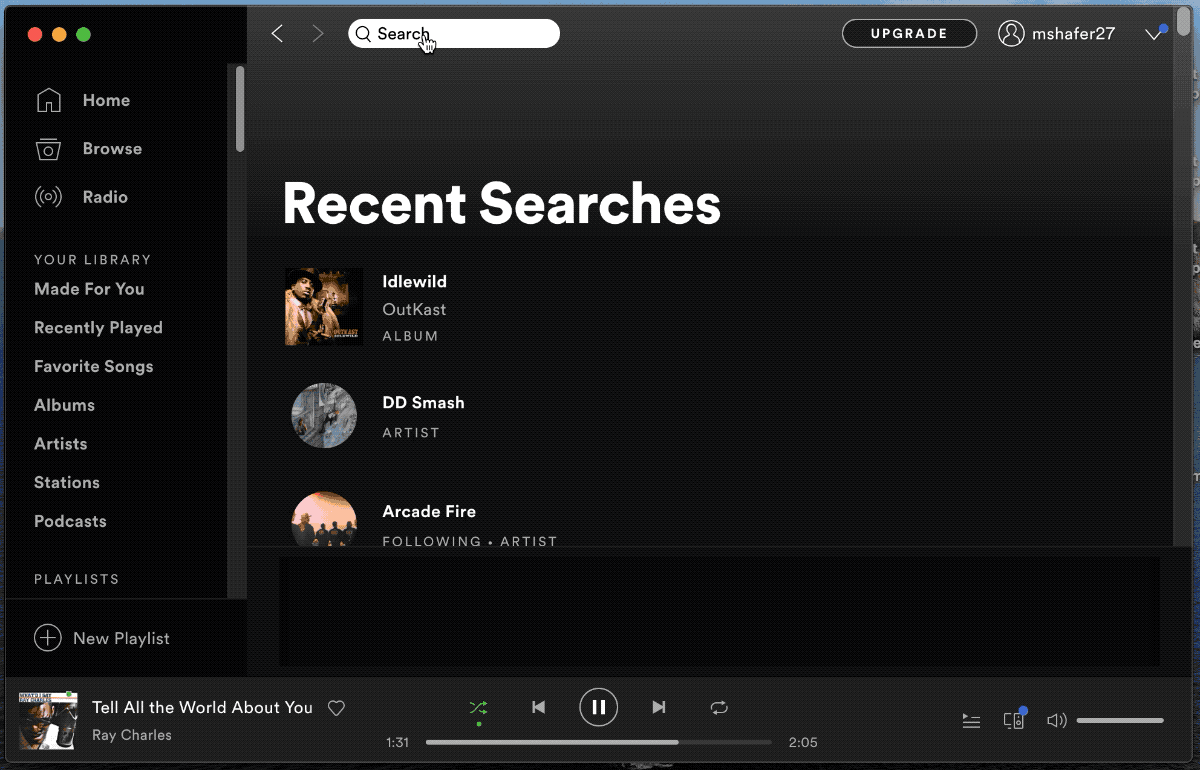The height and width of the screenshot is (770, 1200).
Task: Click the UPGRADE button
Action: point(909,33)
